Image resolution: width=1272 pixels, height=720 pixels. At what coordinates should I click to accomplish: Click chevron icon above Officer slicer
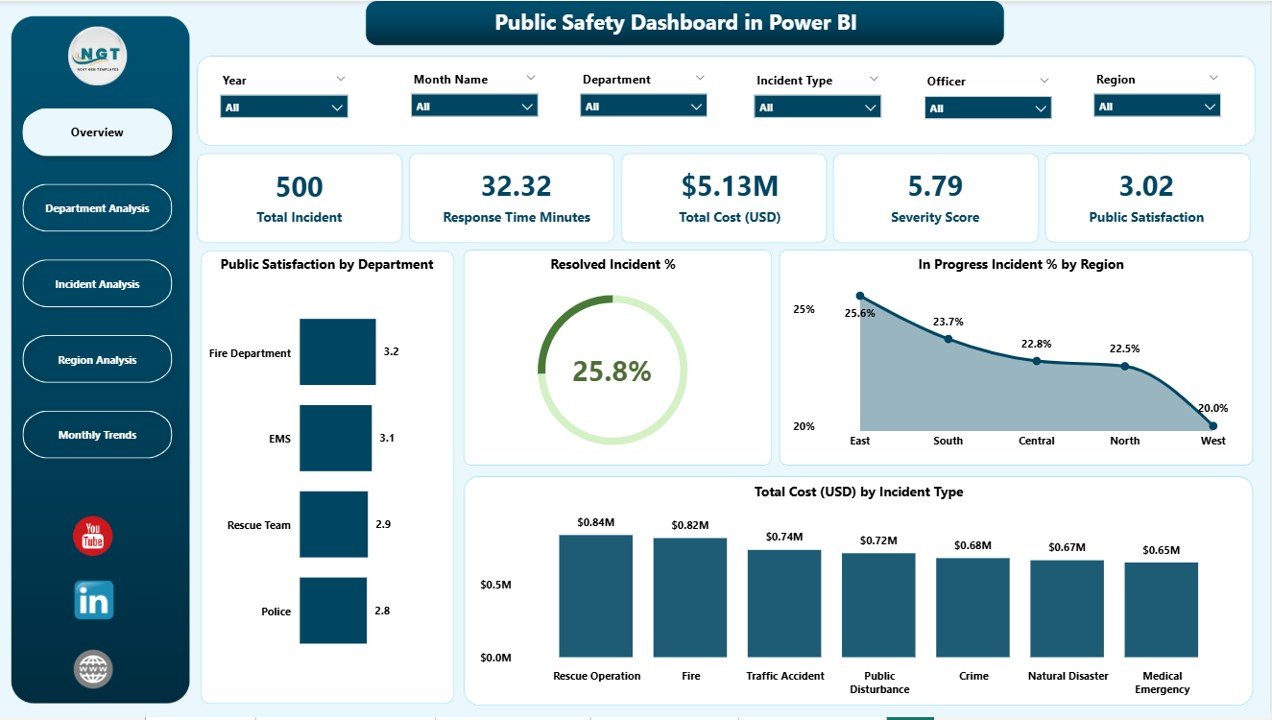pyautogui.click(x=1044, y=80)
